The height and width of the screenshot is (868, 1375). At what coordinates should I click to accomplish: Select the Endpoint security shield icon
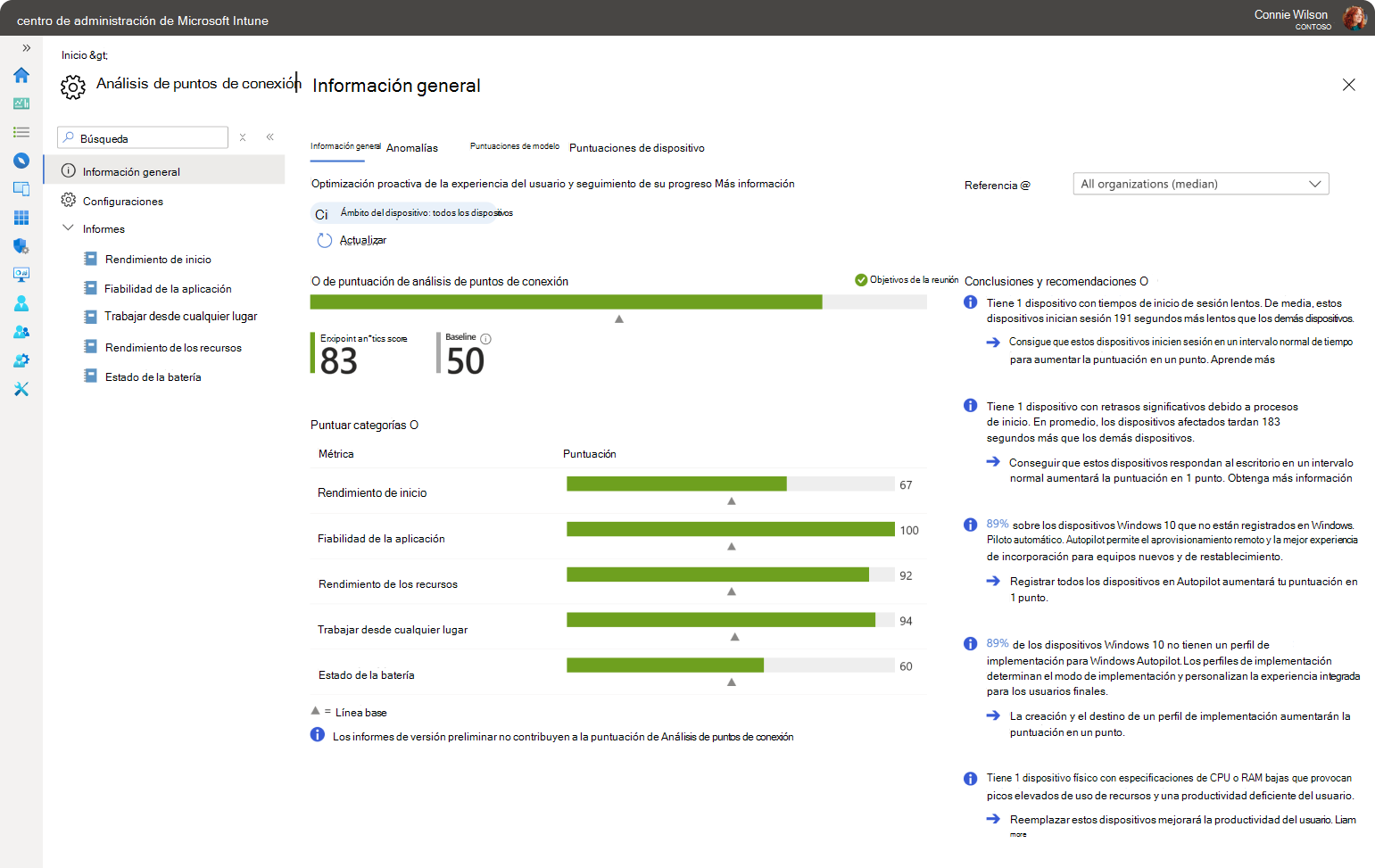point(21,246)
